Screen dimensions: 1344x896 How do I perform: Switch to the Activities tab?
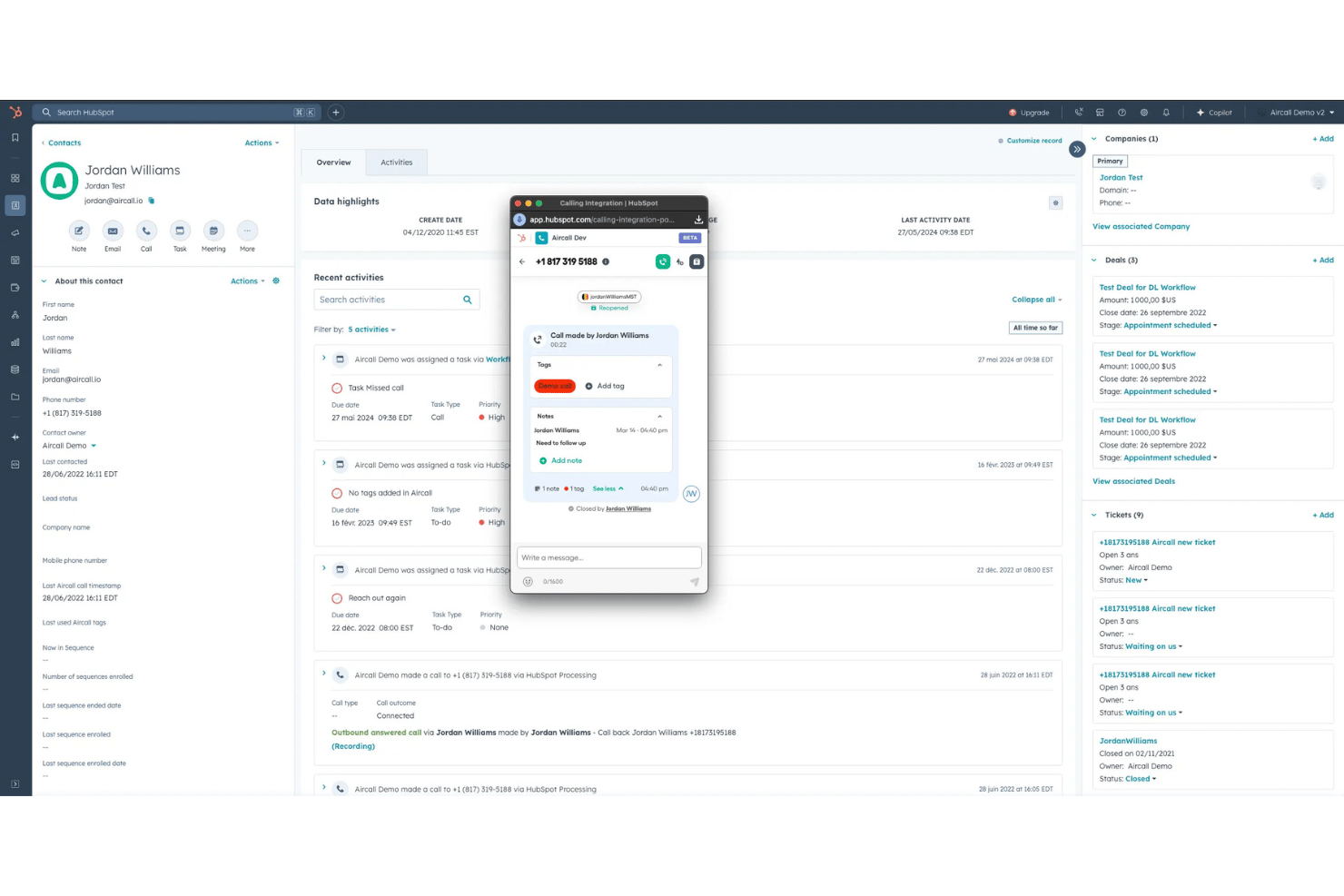396,162
